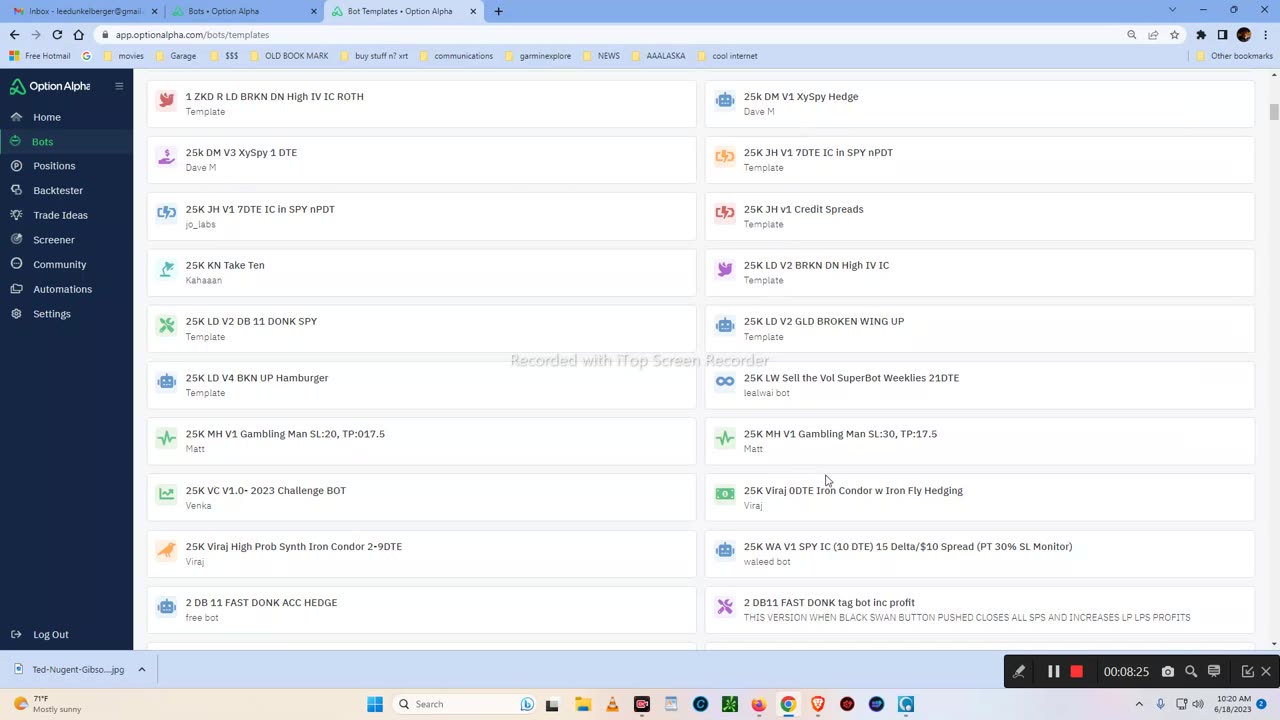The height and width of the screenshot is (720, 1280).
Task: Click Log Out
Action: click(50, 635)
